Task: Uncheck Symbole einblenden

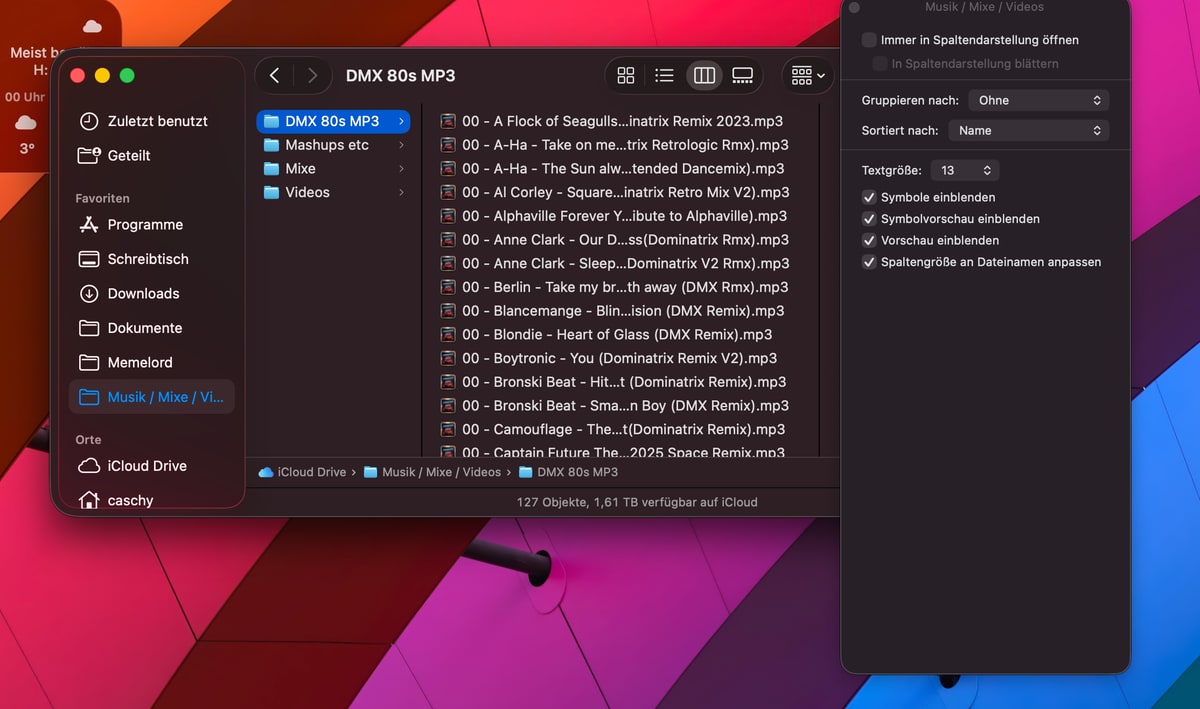Action: coord(870,197)
